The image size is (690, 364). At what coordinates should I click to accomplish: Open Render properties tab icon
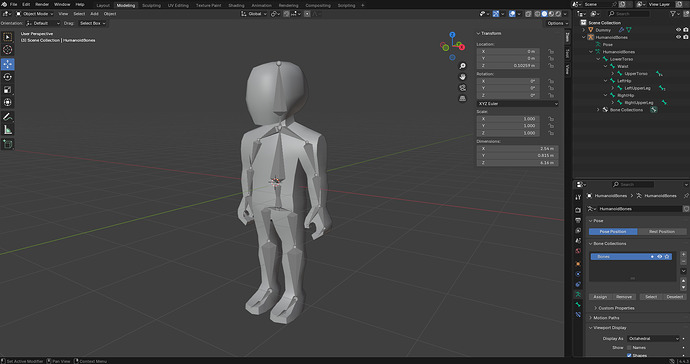(x=578, y=210)
